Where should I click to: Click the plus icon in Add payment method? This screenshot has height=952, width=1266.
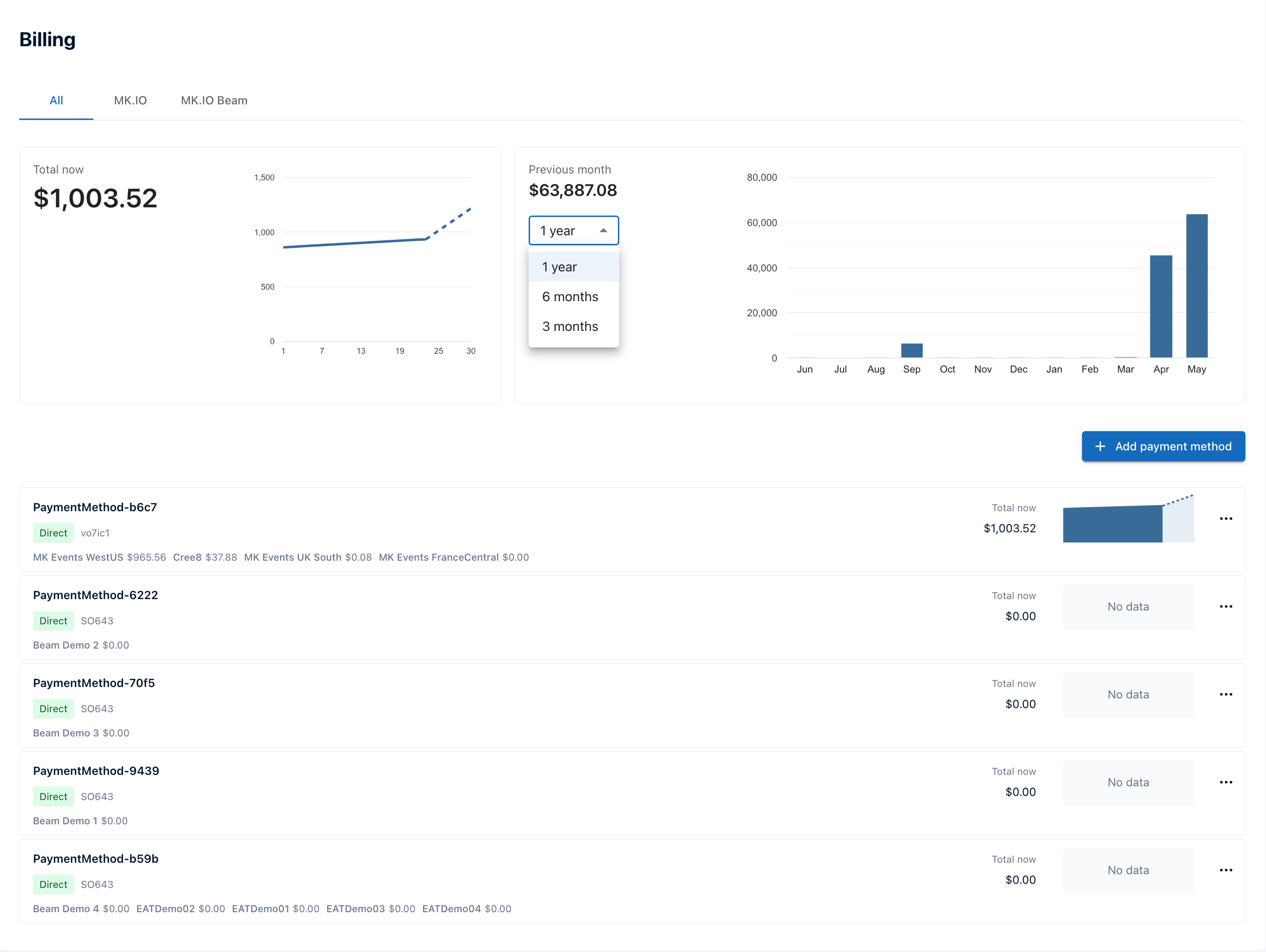click(x=1099, y=447)
